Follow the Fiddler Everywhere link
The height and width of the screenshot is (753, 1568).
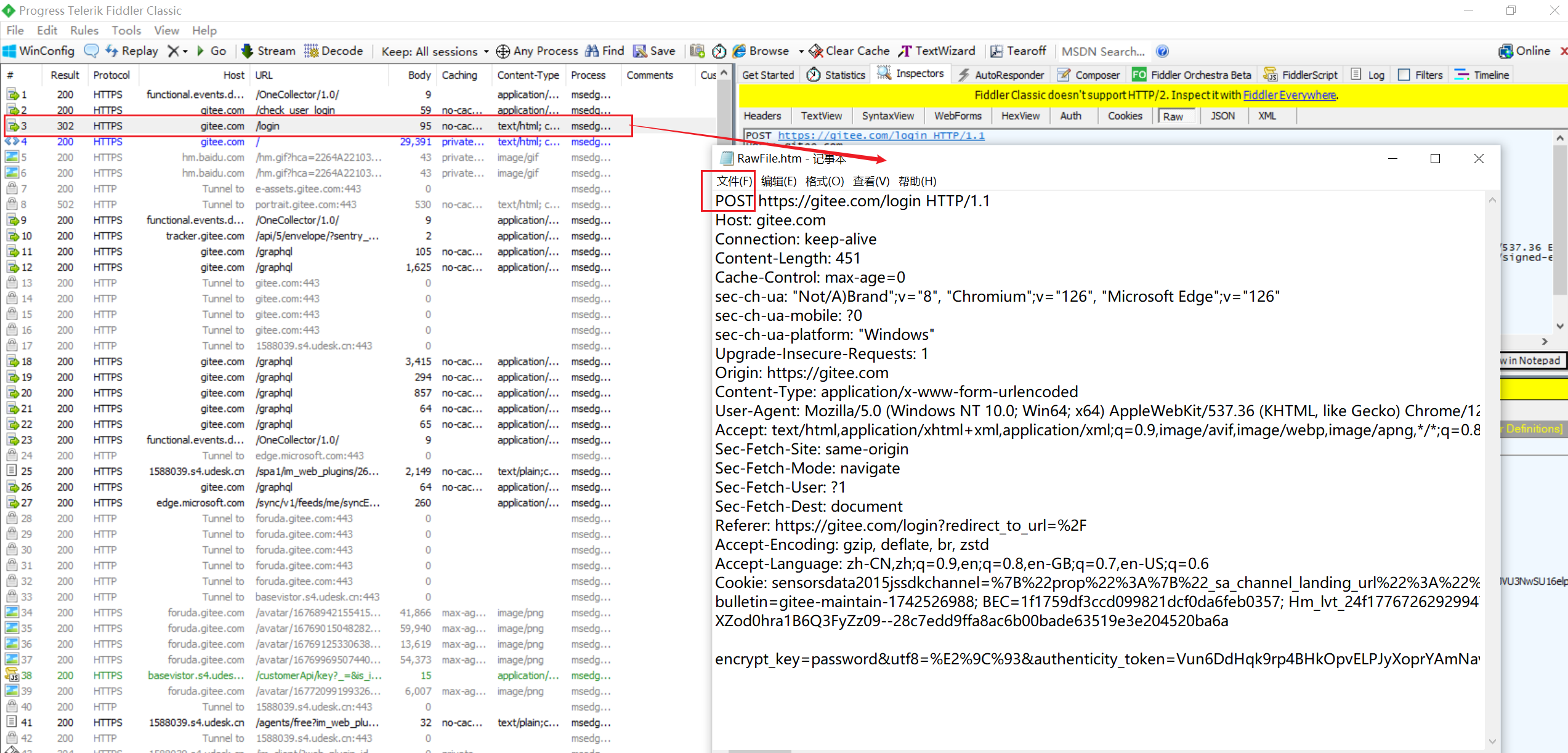(x=1290, y=95)
